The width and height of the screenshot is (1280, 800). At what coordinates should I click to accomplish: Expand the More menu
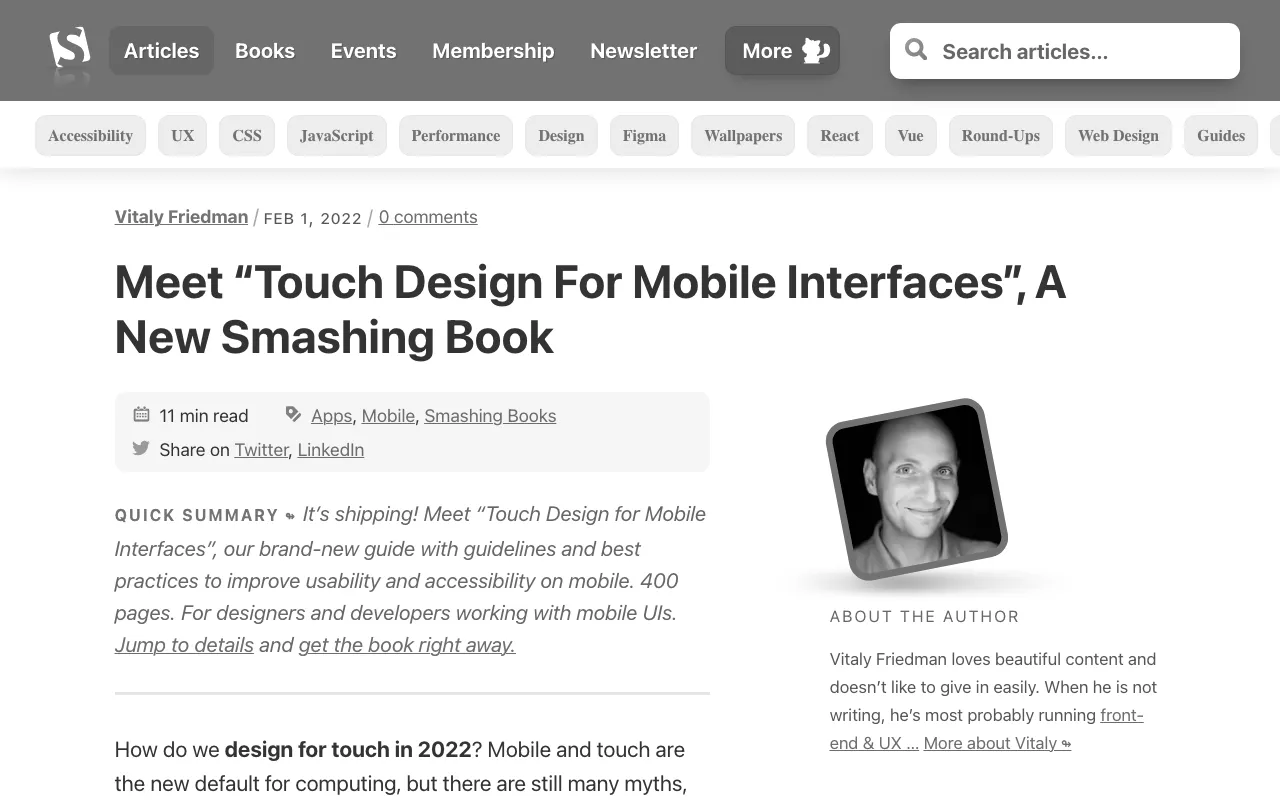(x=782, y=51)
